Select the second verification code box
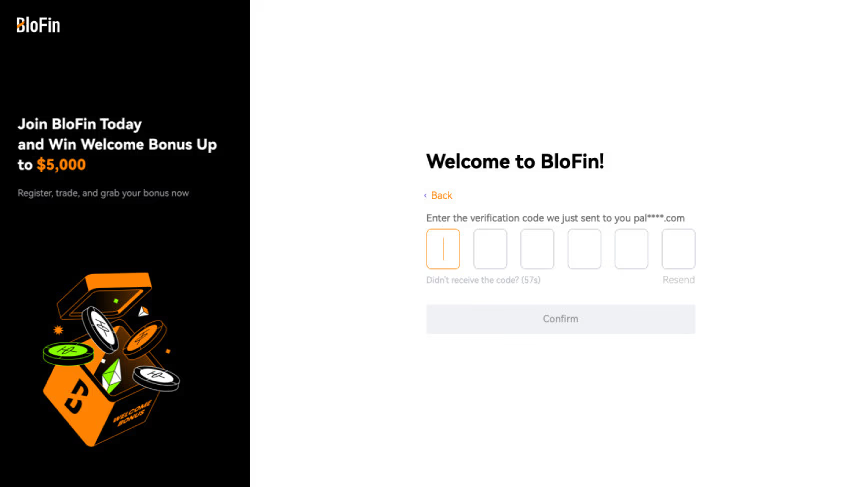Viewport: 867px width, 487px height. [x=490, y=249]
